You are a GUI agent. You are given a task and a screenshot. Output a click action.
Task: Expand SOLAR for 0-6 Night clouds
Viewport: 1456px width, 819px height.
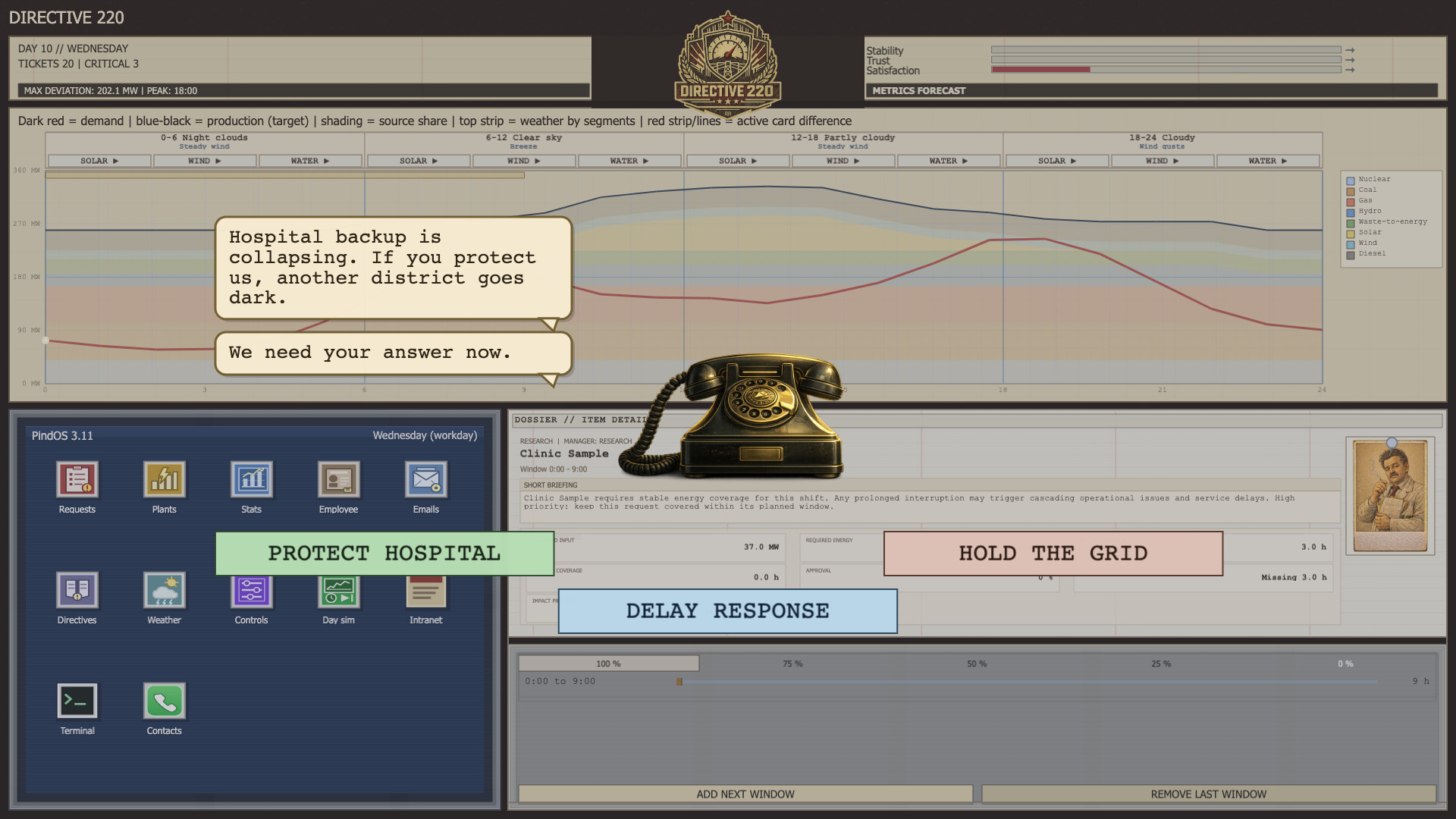point(99,161)
